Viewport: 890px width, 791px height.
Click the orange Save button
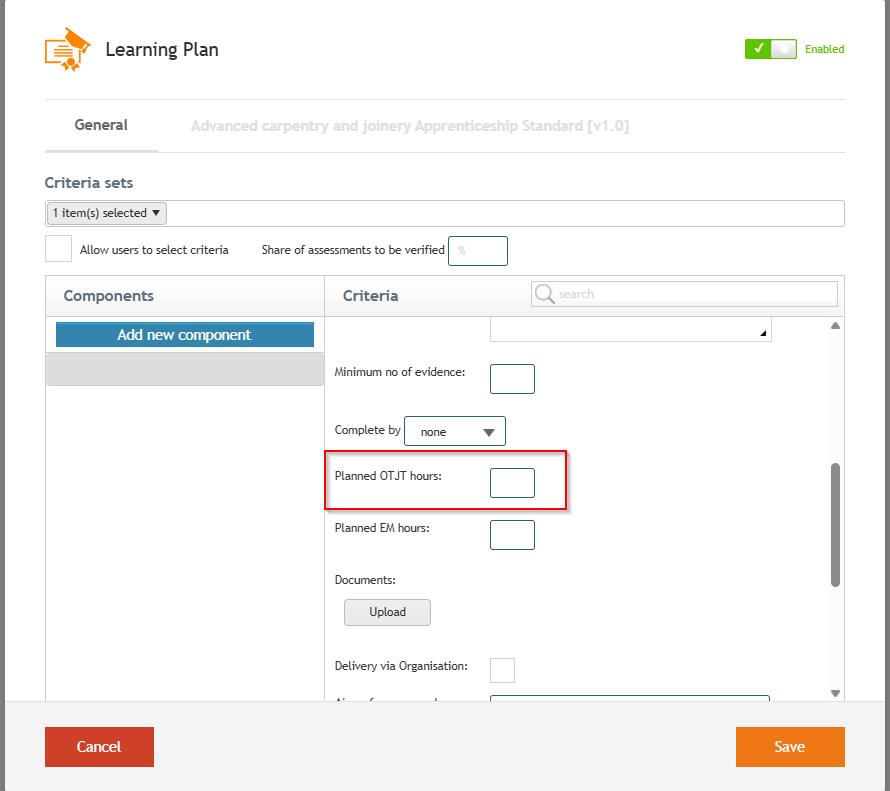click(790, 747)
